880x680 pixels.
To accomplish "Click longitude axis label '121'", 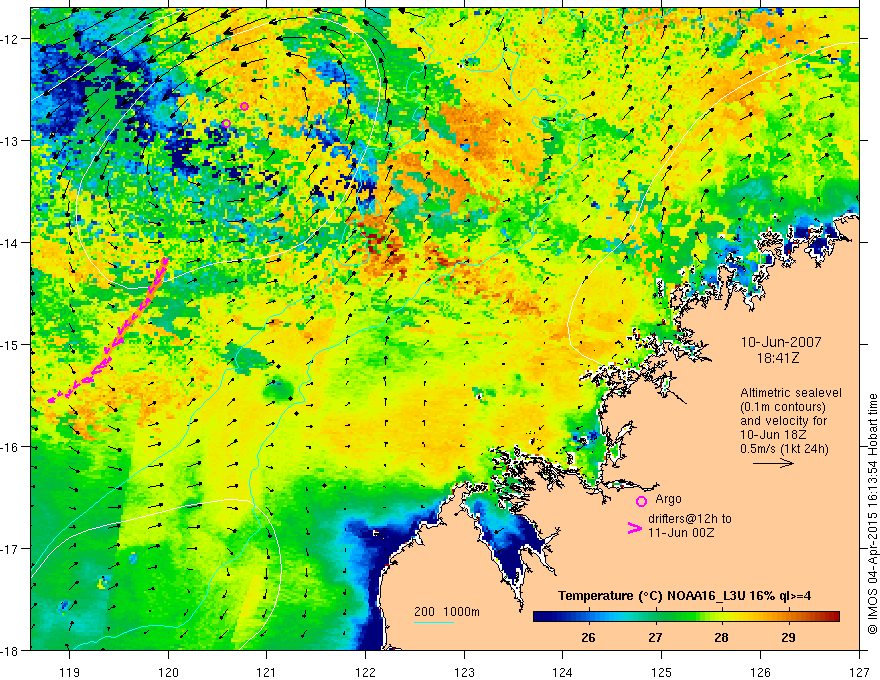I will (x=267, y=672).
